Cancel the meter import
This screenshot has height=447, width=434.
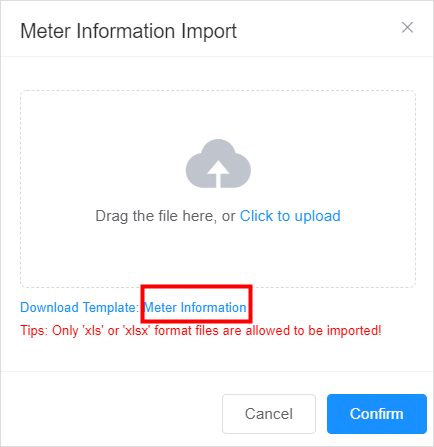(x=269, y=414)
